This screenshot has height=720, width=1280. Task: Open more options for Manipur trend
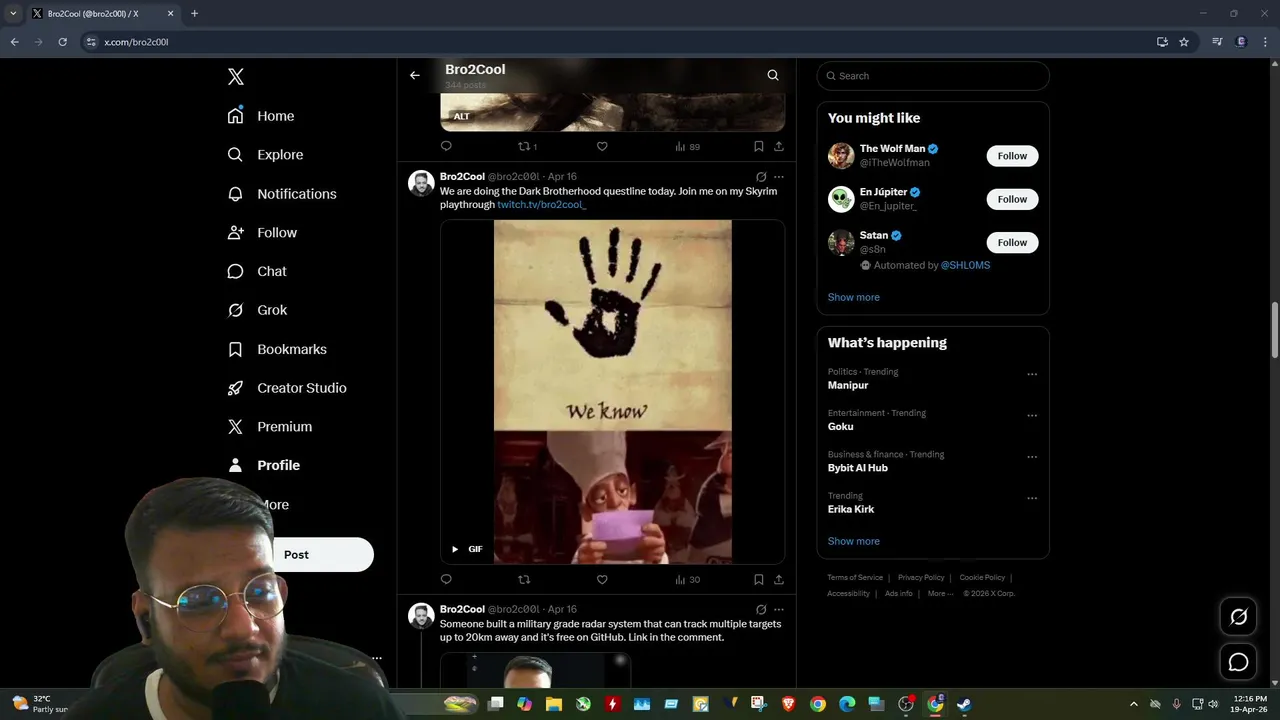coord(1032,375)
